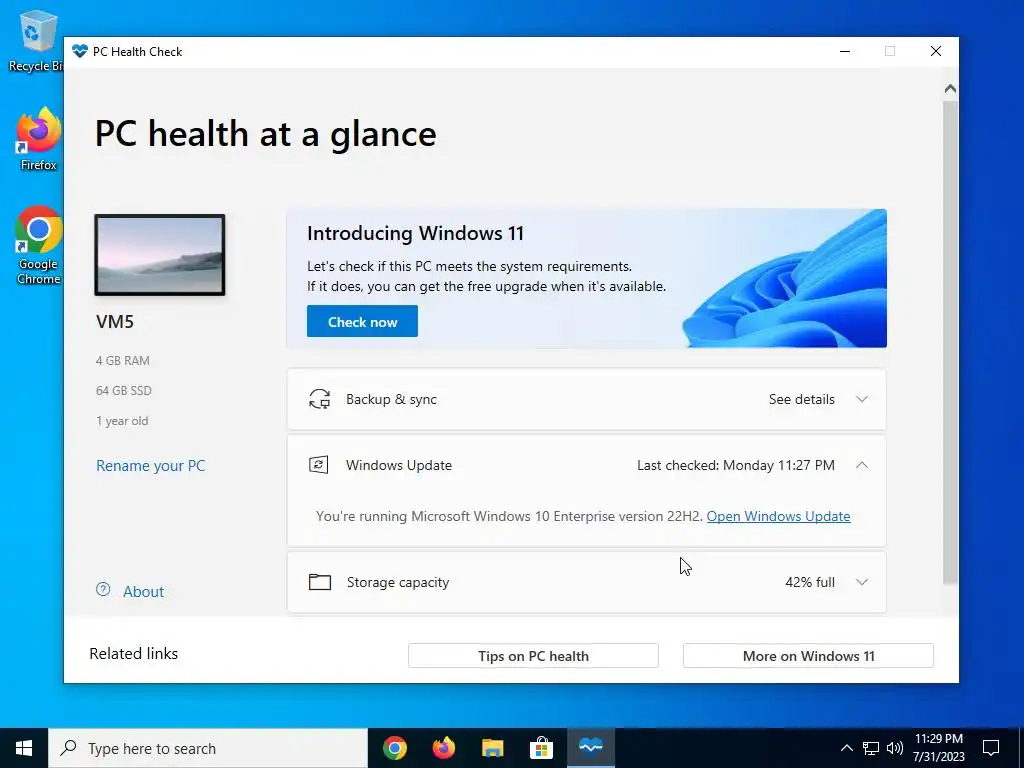Click the VM5 PC name

point(115,321)
